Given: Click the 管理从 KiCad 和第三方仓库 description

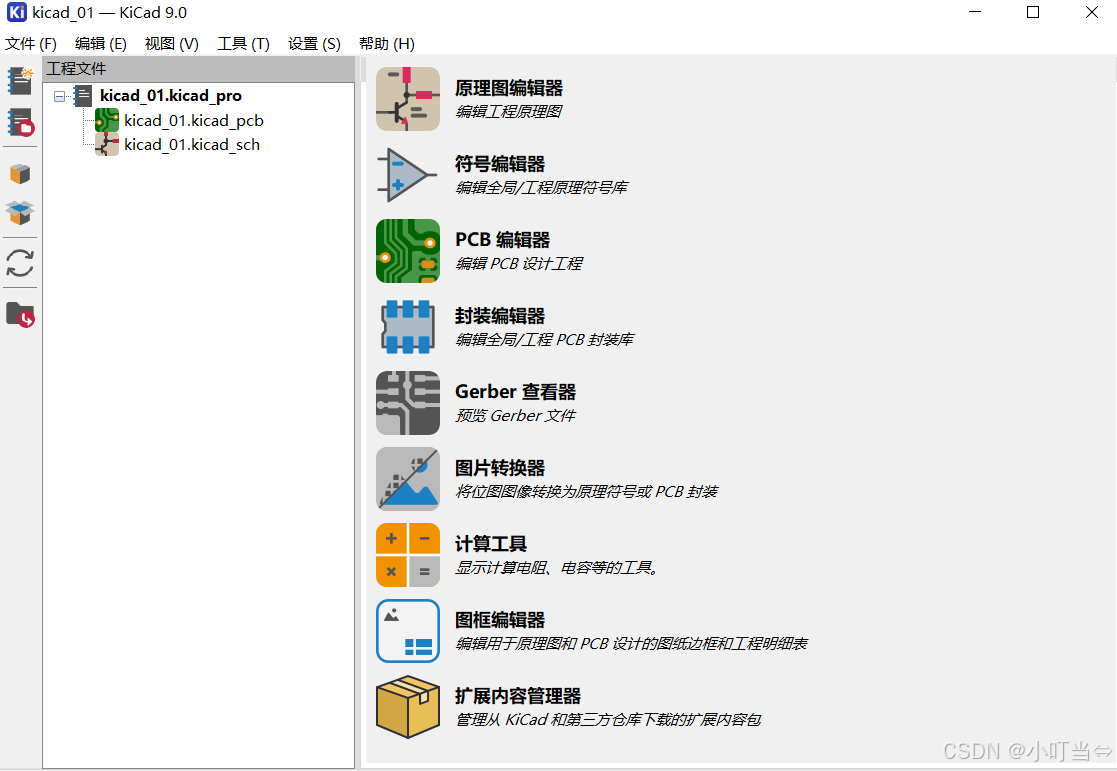Looking at the screenshot, I should 608,720.
